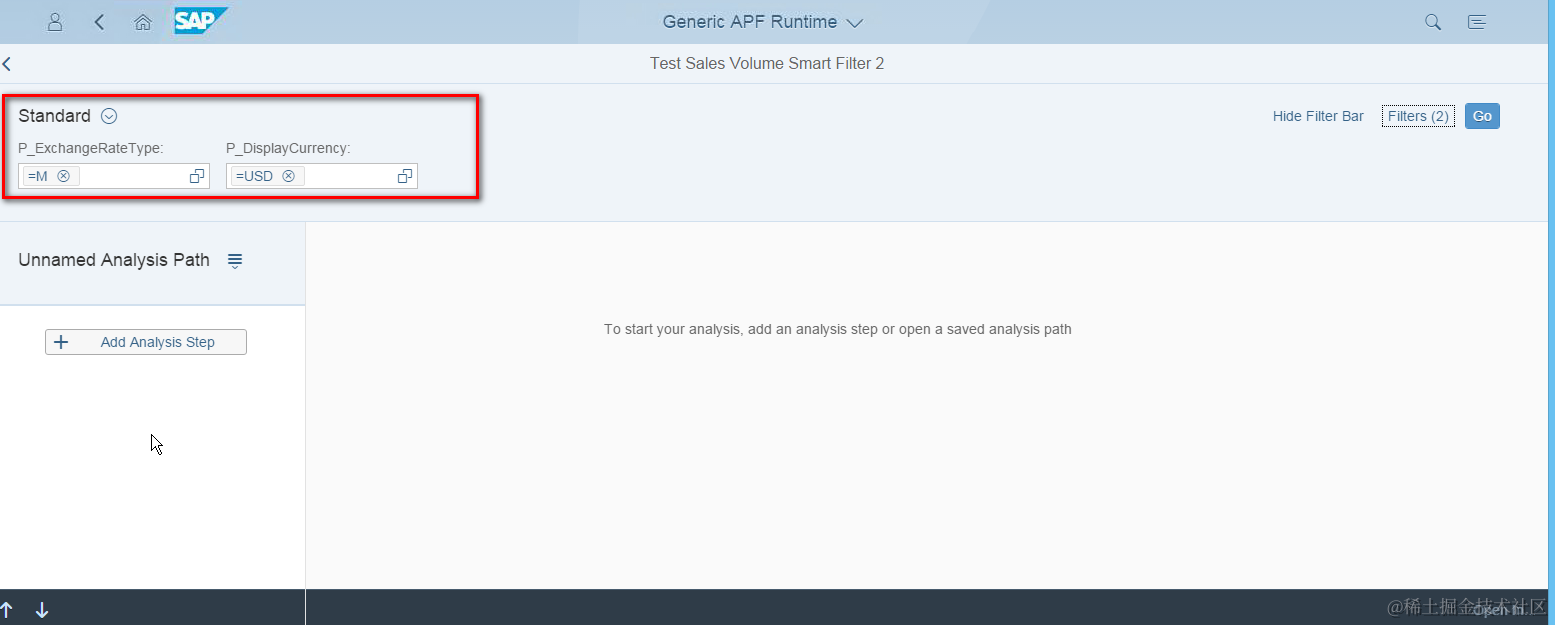Screen dimensions: 1555x625
Task: Click the Test Sales Volume Smart Filter 2 title
Action: tap(767, 64)
